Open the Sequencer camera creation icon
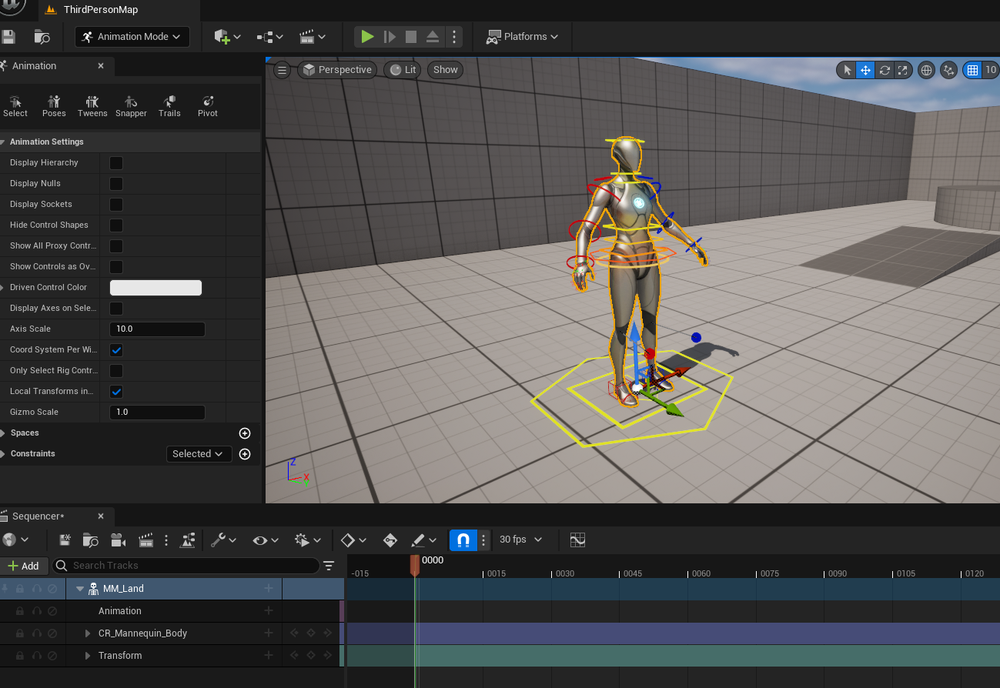1000x688 pixels. (x=118, y=539)
